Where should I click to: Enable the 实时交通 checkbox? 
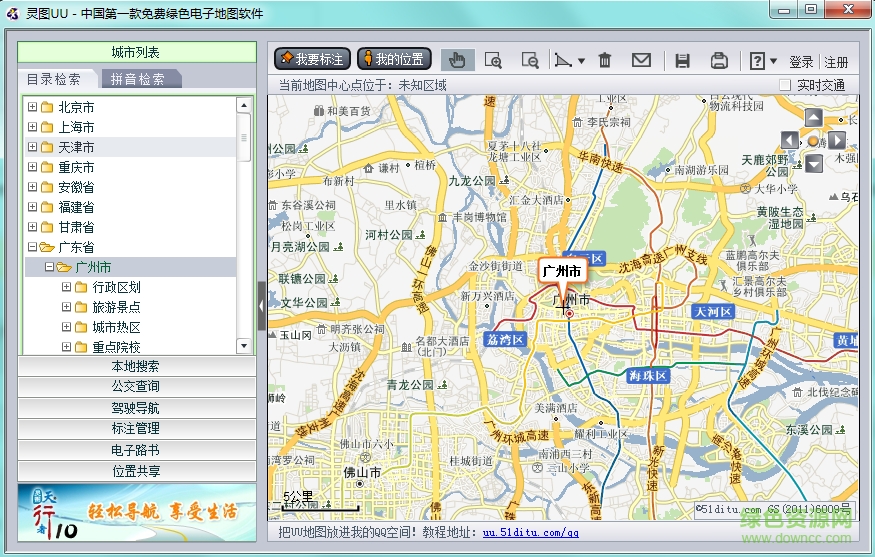785,86
